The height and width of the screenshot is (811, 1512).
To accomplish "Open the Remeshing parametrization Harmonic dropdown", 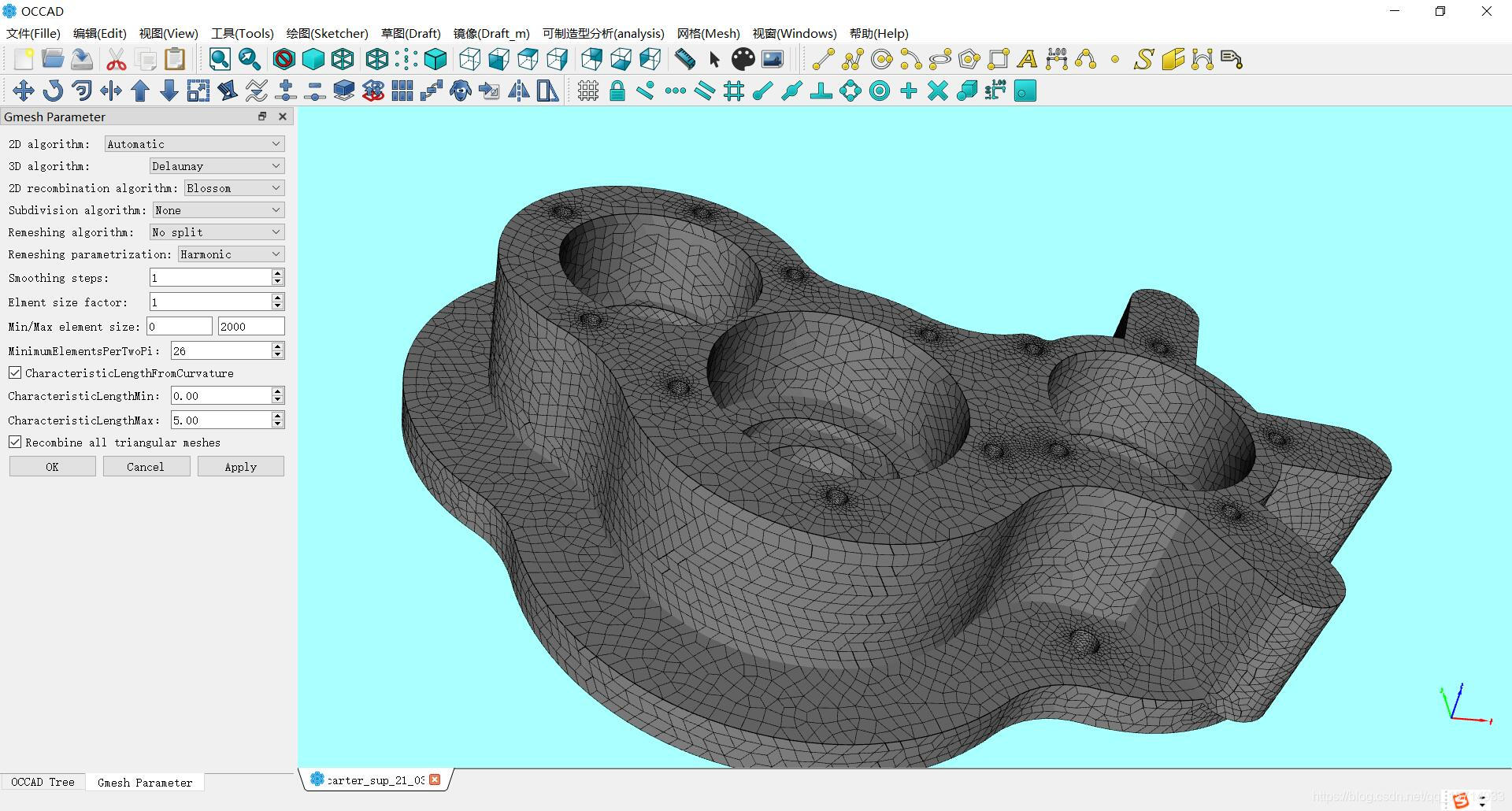I will [x=231, y=254].
